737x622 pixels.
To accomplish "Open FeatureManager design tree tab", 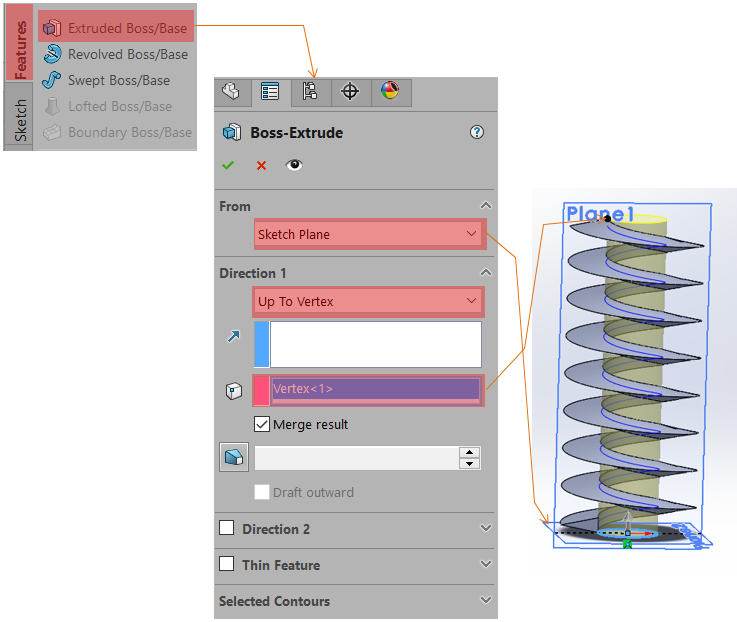I will (231, 92).
